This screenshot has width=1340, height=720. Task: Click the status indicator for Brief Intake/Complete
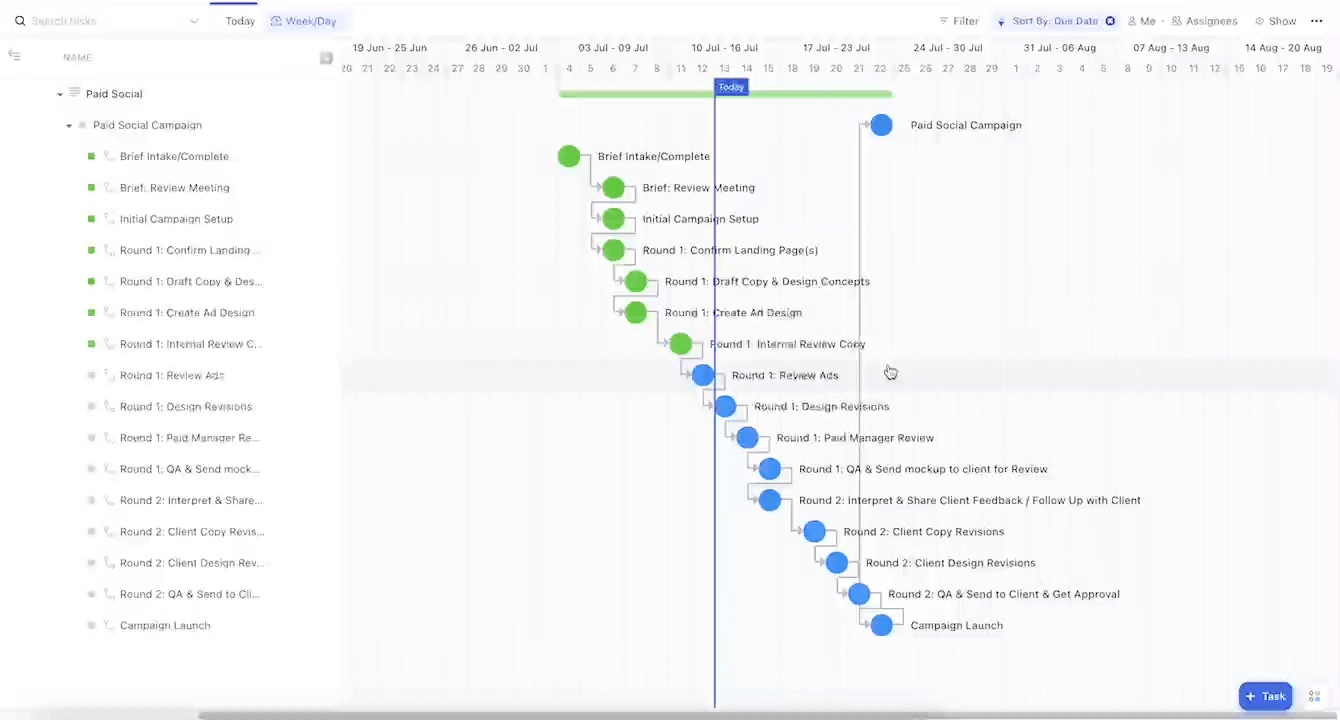pyautogui.click(x=91, y=156)
